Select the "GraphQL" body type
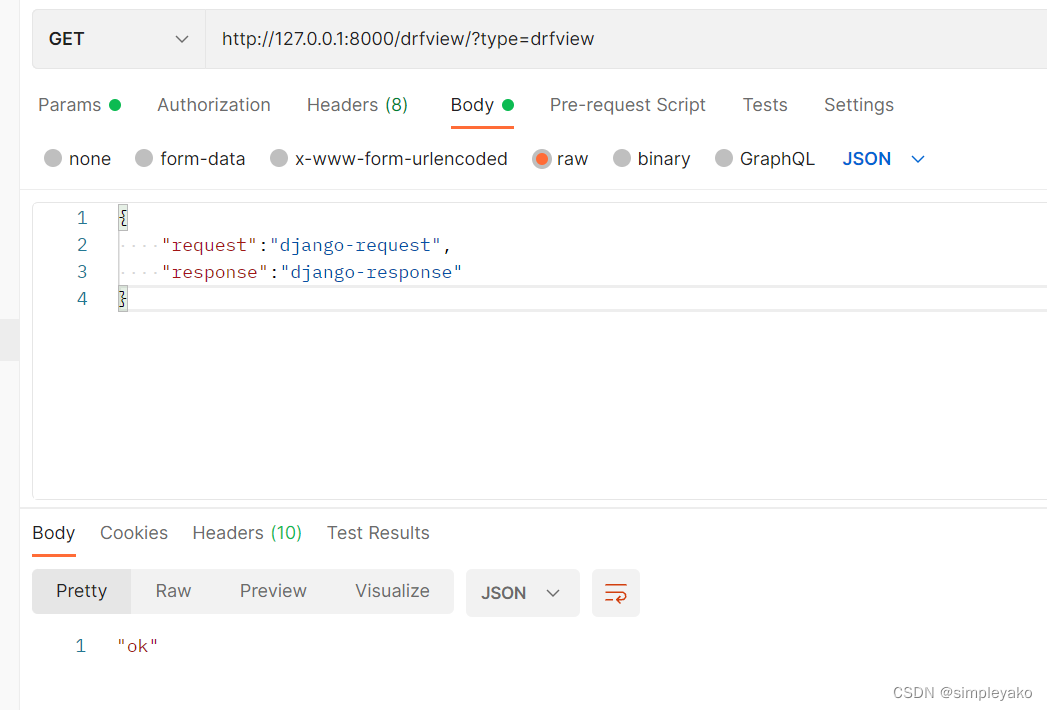1047x710 pixels. (x=765, y=158)
